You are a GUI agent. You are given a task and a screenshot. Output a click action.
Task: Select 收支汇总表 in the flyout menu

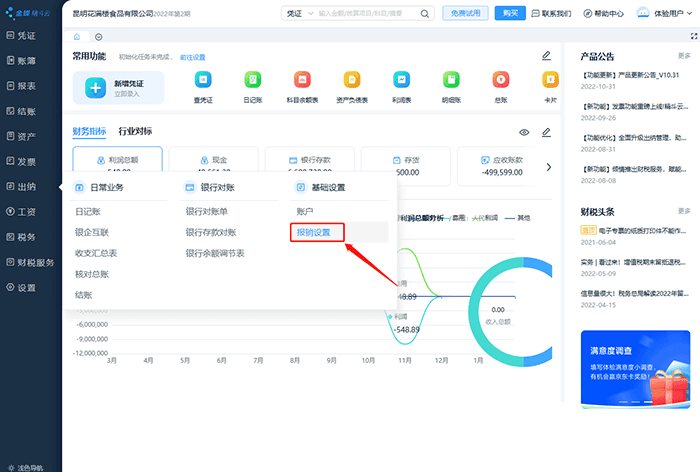pos(96,253)
